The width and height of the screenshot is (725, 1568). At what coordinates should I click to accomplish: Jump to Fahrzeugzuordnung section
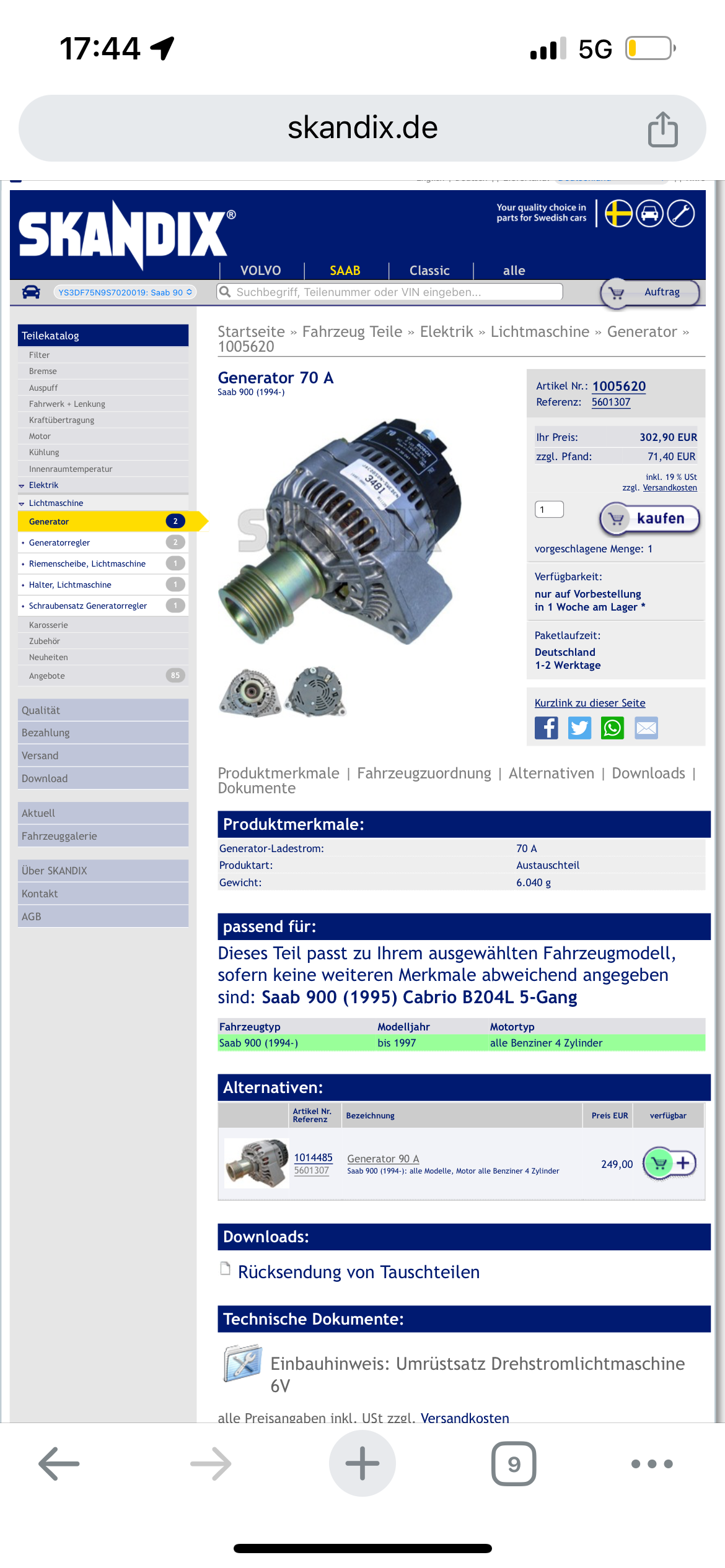(424, 773)
